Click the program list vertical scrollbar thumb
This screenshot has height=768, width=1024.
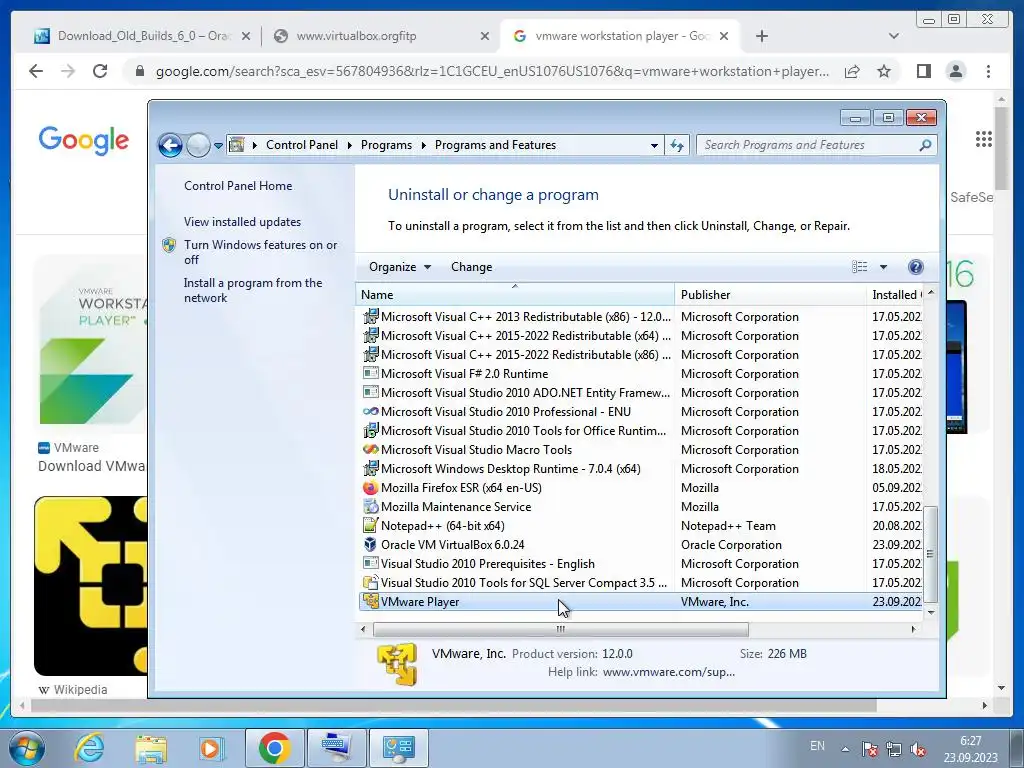click(x=931, y=554)
